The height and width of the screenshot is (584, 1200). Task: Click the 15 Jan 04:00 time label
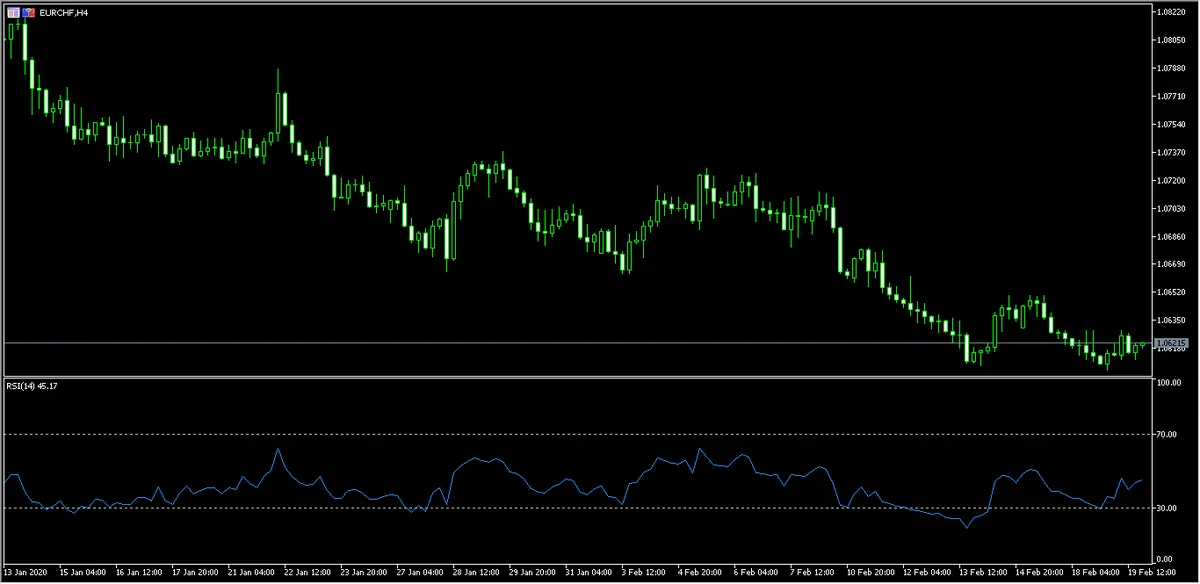pyautogui.click(x=82, y=574)
